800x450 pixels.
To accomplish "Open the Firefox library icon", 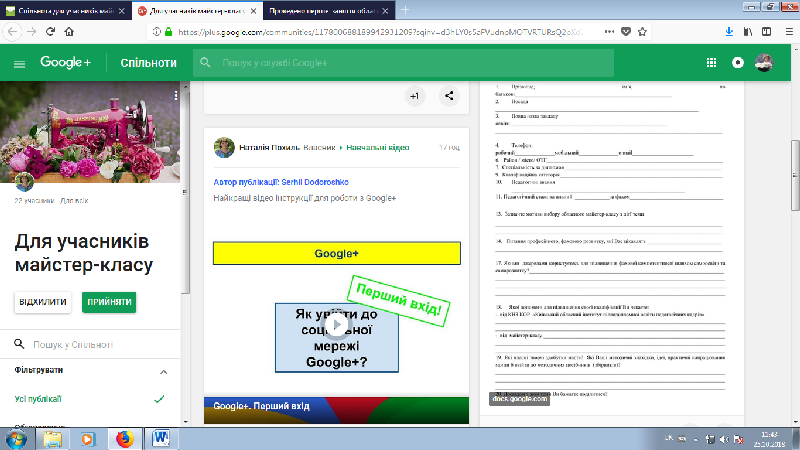I will click(748, 32).
